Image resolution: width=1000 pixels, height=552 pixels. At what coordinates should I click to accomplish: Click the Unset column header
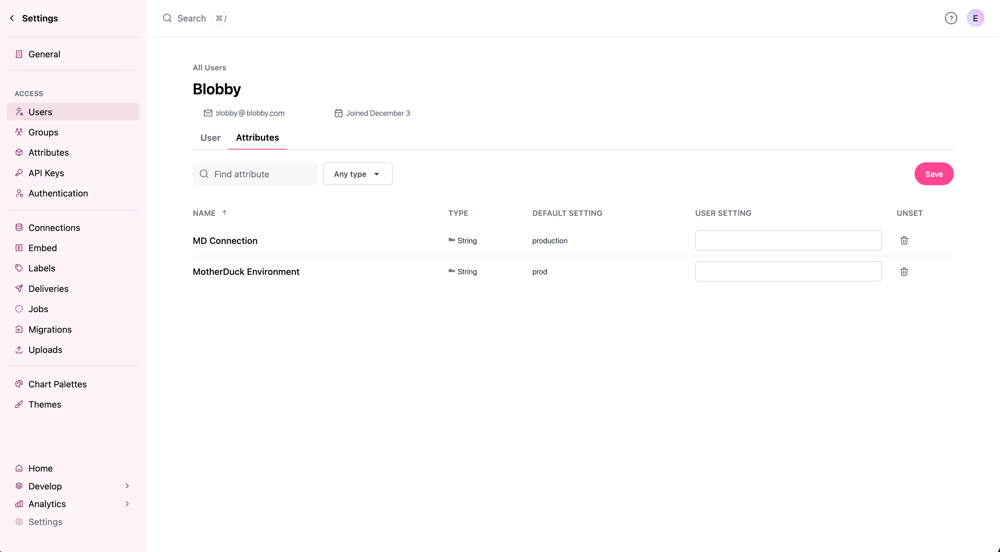(x=909, y=213)
